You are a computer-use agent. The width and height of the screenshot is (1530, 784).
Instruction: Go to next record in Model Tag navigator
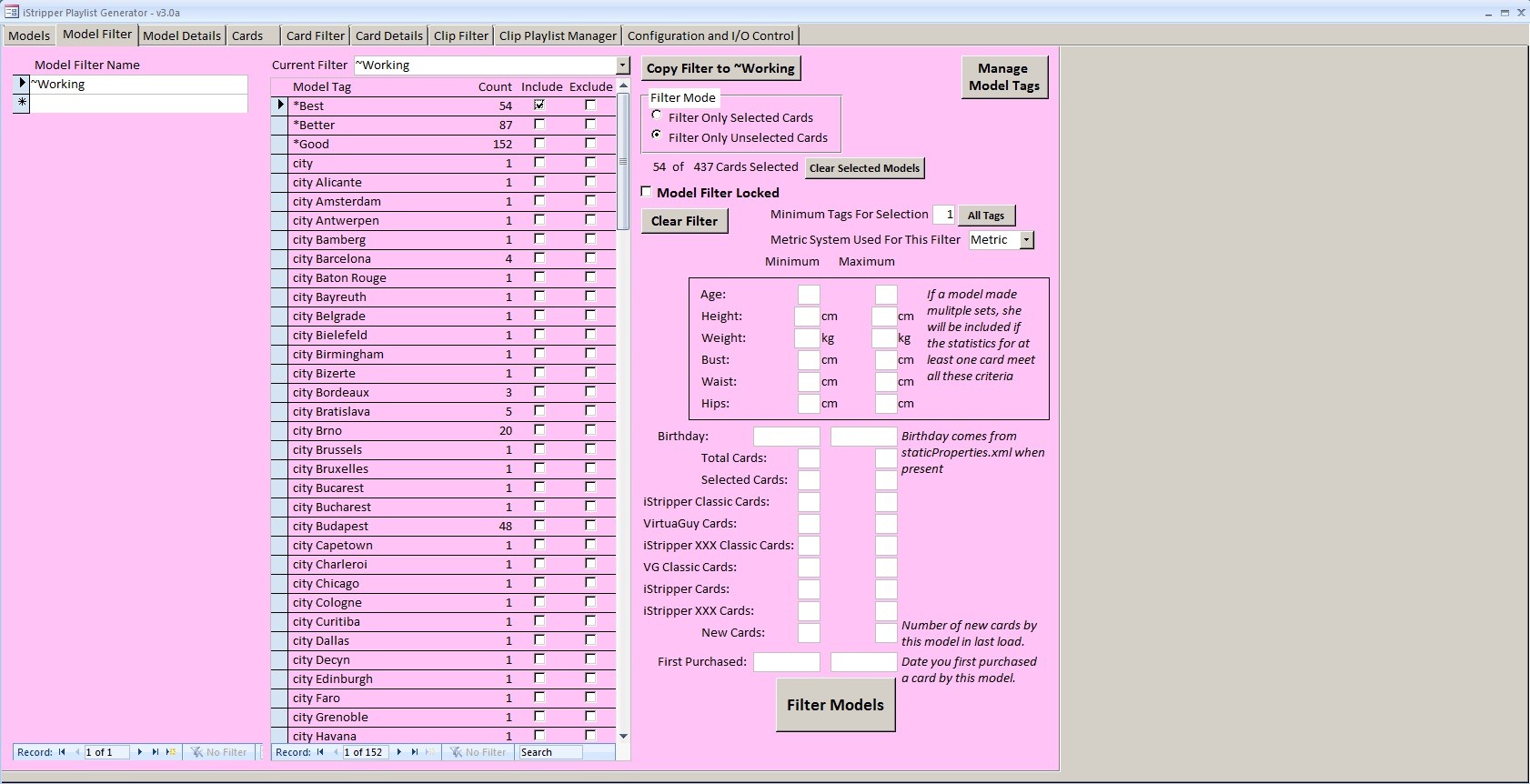coord(399,752)
